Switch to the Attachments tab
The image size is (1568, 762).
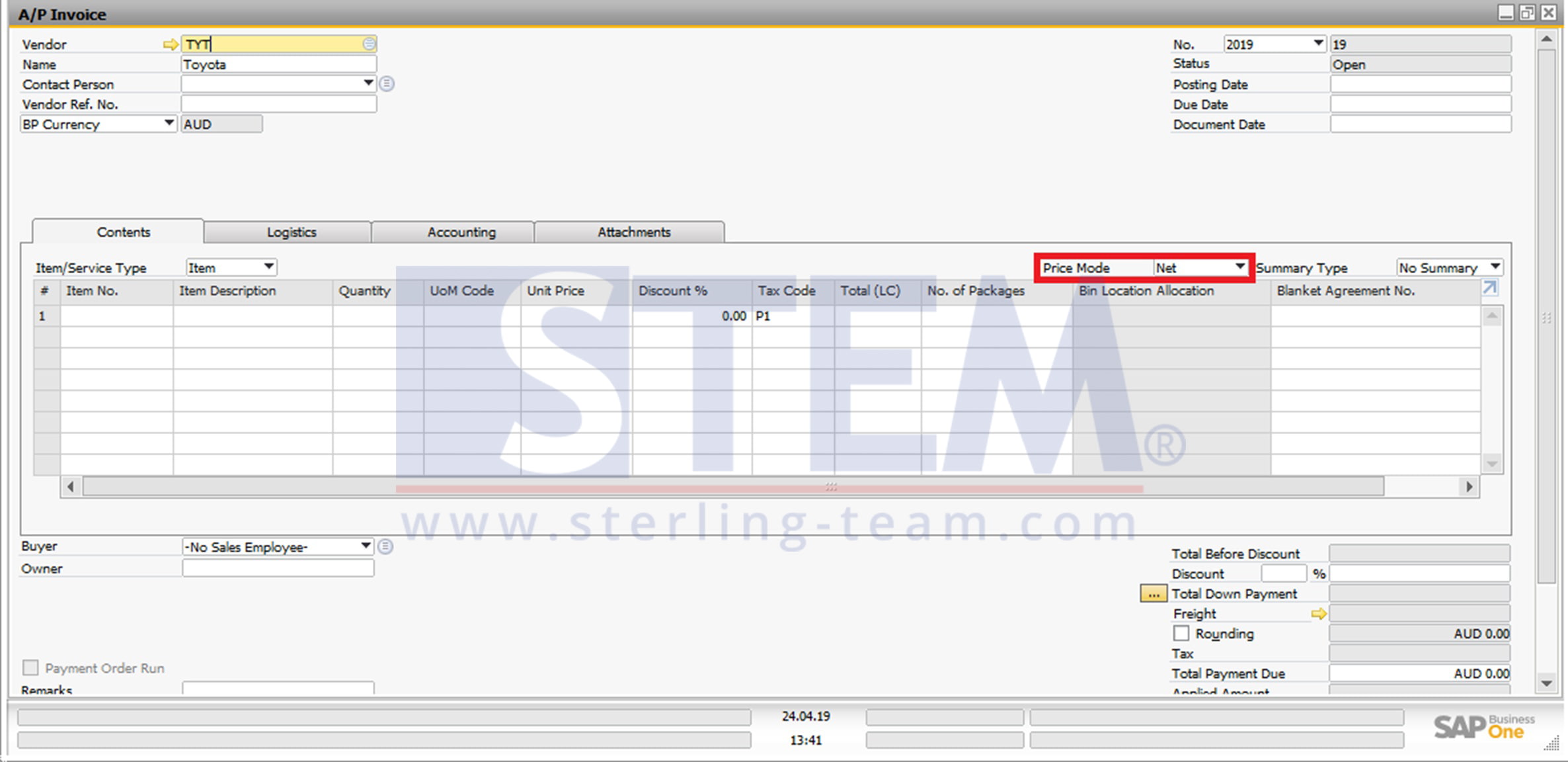tap(634, 232)
